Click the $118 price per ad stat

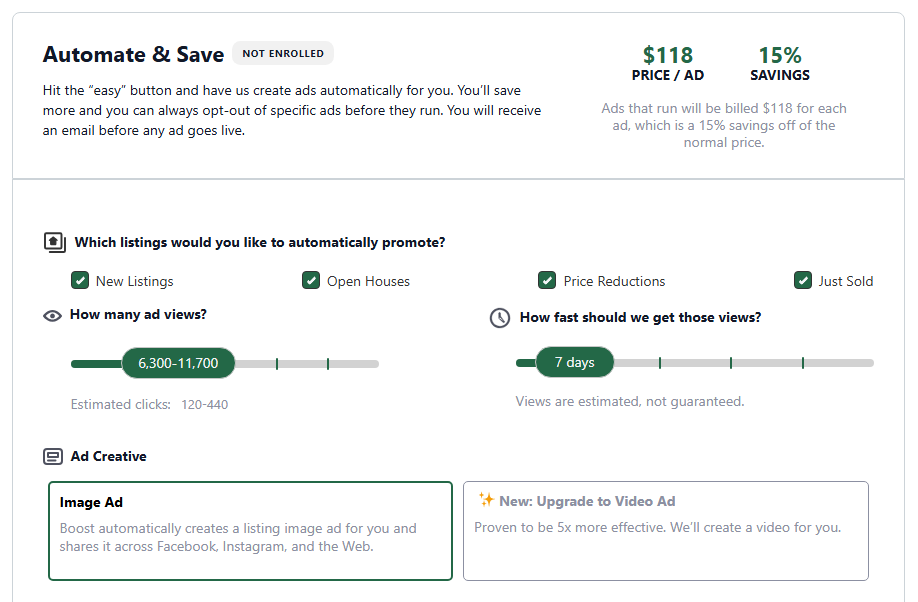[667, 65]
